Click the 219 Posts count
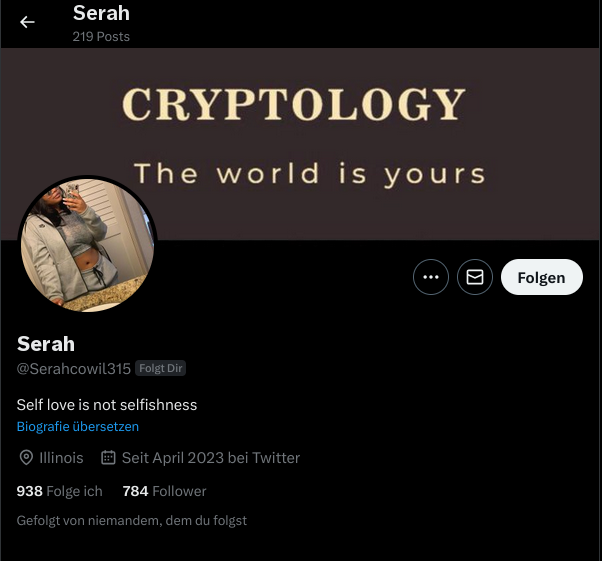Screen dimensions: 602x561 point(101,36)
